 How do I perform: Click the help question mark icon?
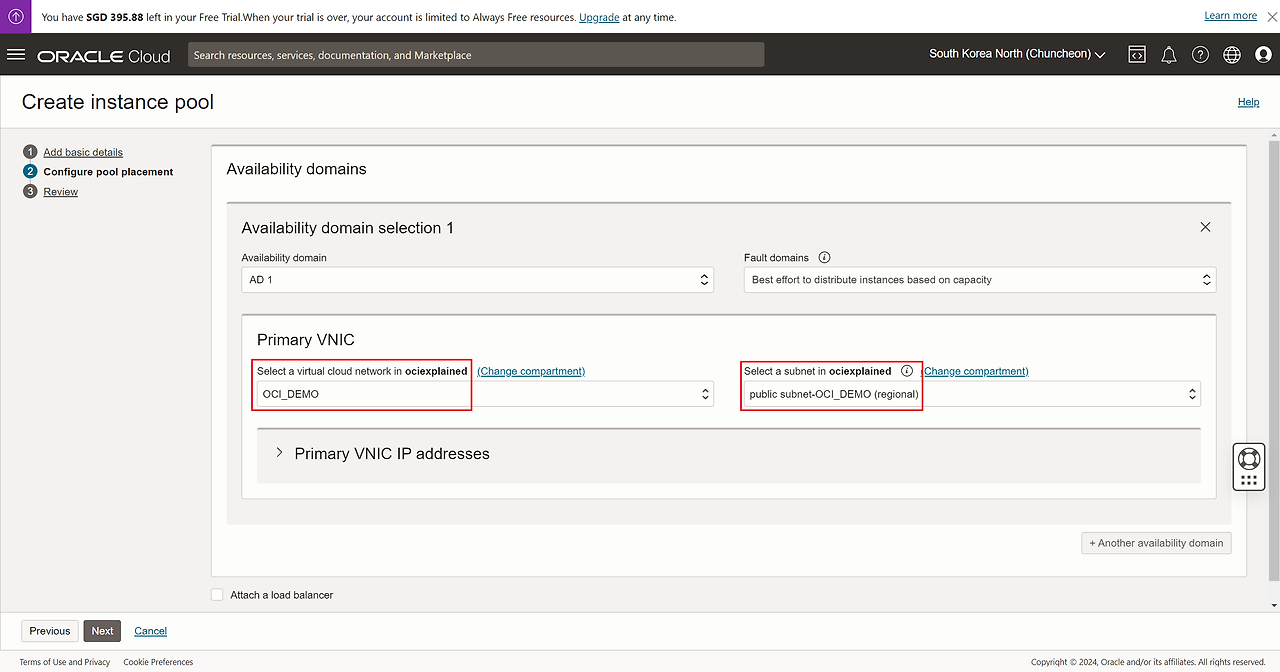pyautogui.click(x=1200, y=55)
